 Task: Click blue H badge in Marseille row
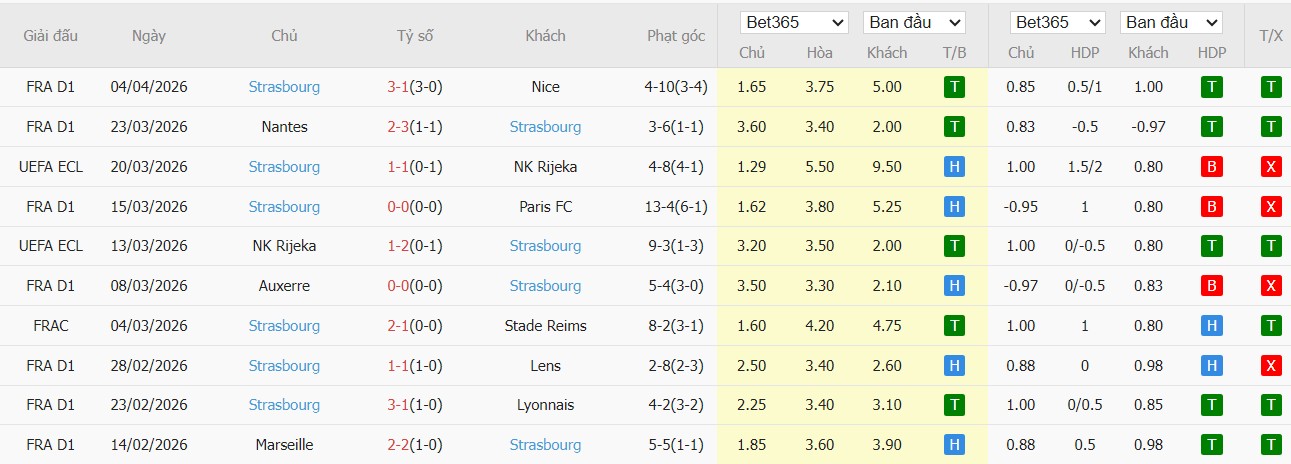pyautogui.click(x=954, y=445)
